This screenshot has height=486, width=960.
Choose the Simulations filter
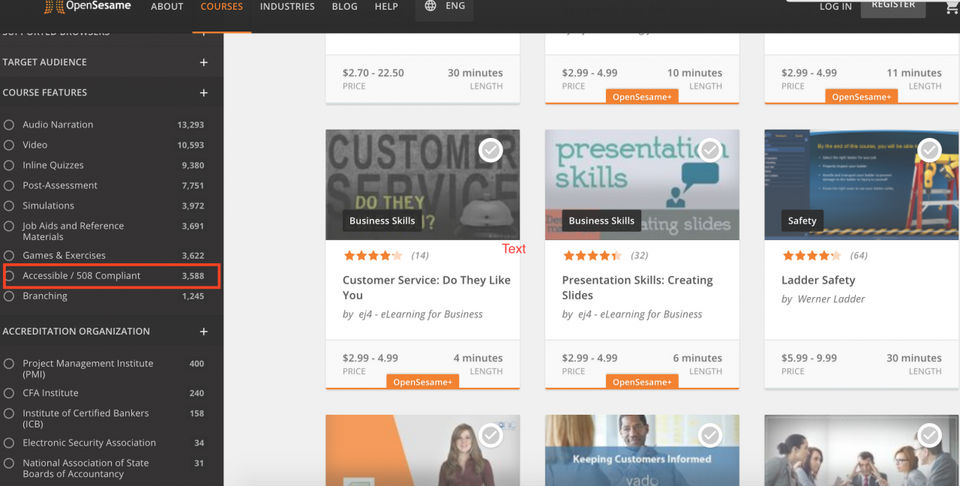click(x=9, y=206)
